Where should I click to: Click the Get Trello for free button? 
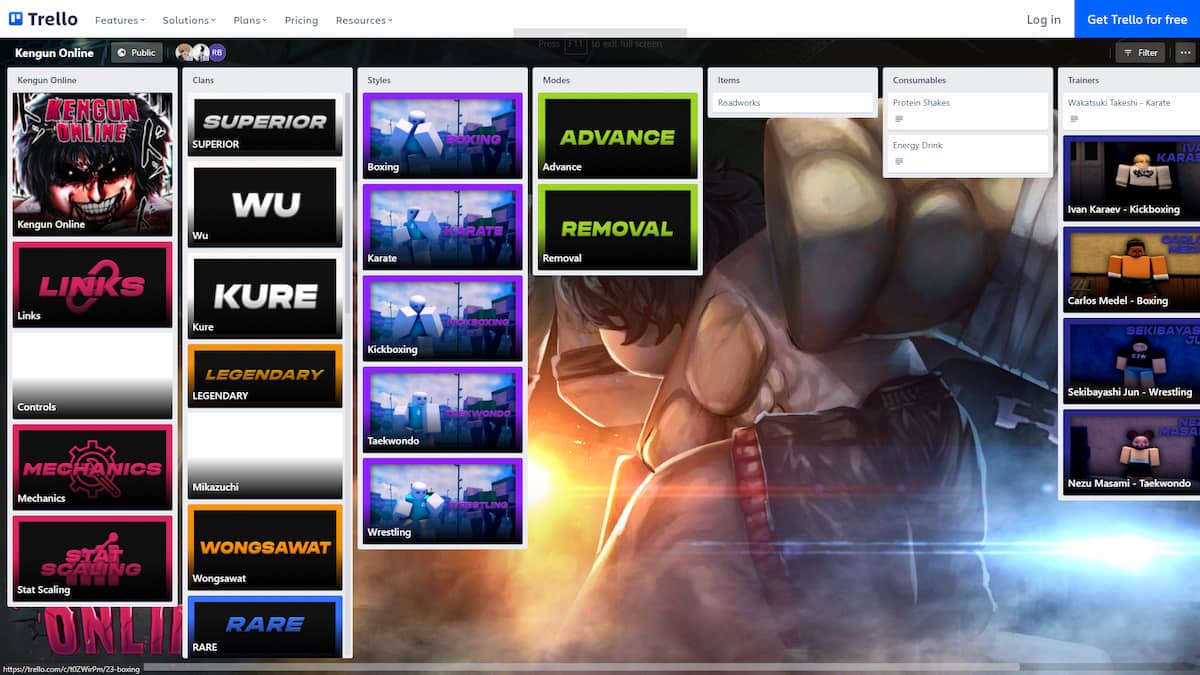tap(1137, 19)
